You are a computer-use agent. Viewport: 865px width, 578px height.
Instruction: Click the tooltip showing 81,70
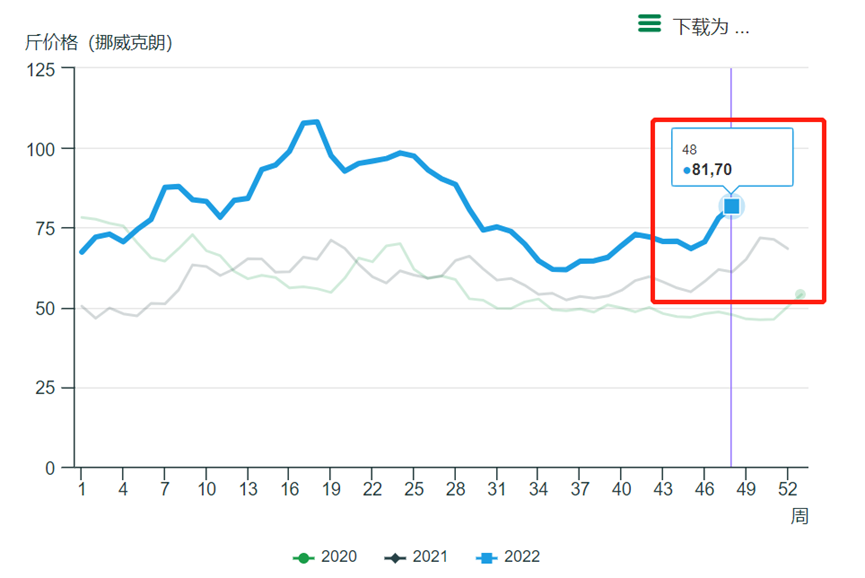pos(732,158)
